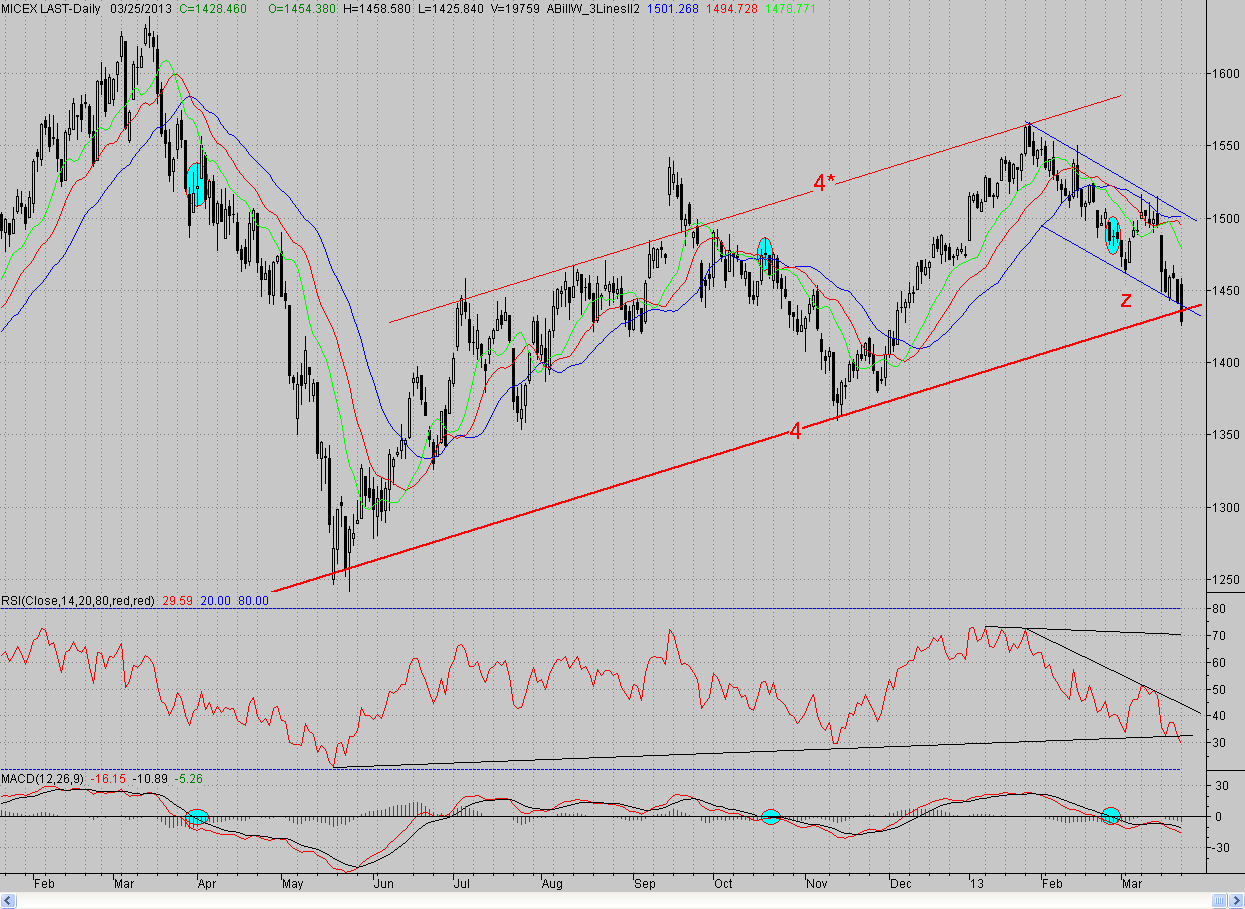Viewport: 1245px width, 909px height.
Task: Click the cyan marker on late-February price candles
Action: (1113, 235)
